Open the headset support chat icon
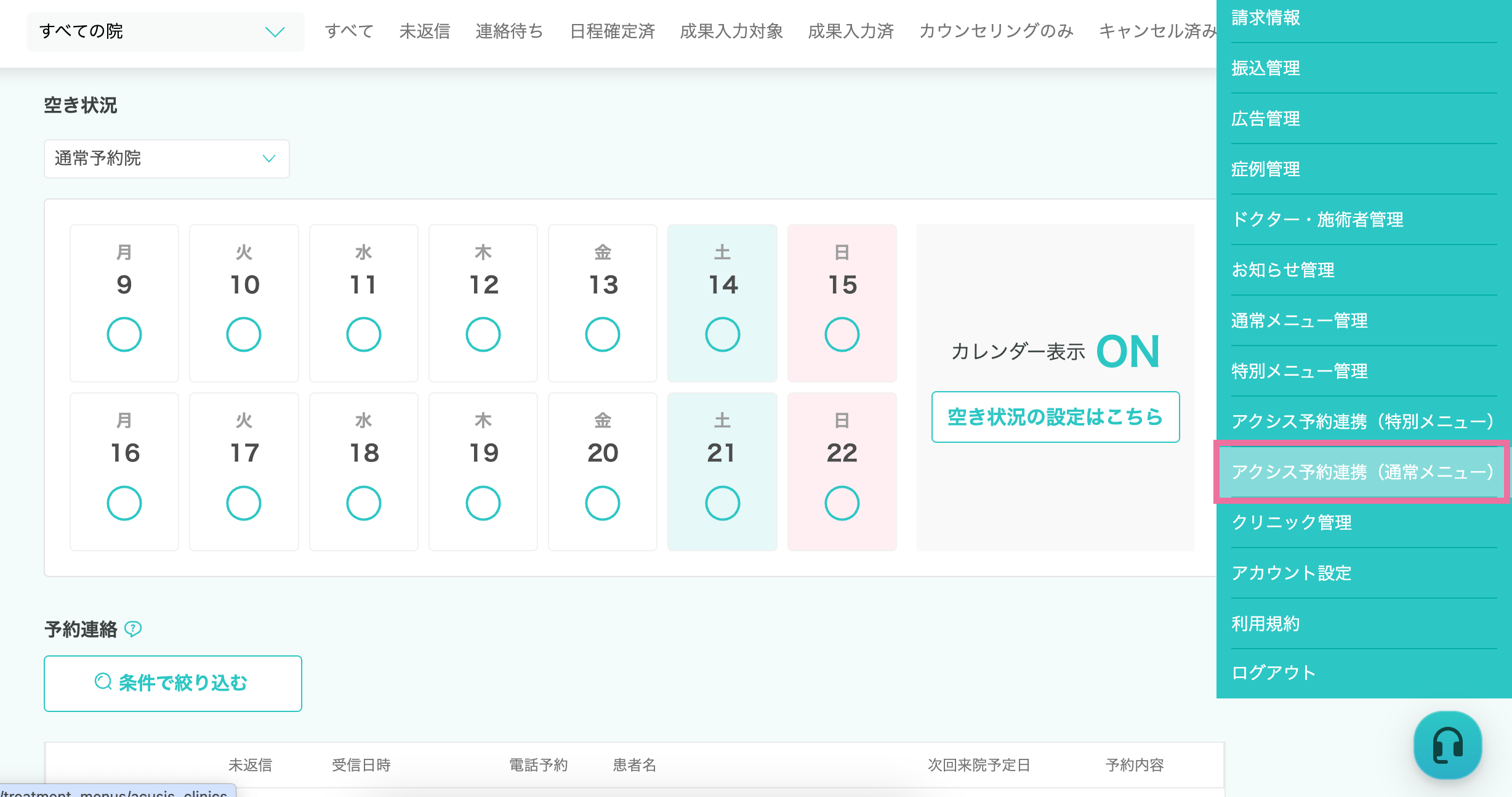 [x=1447, y=745]
